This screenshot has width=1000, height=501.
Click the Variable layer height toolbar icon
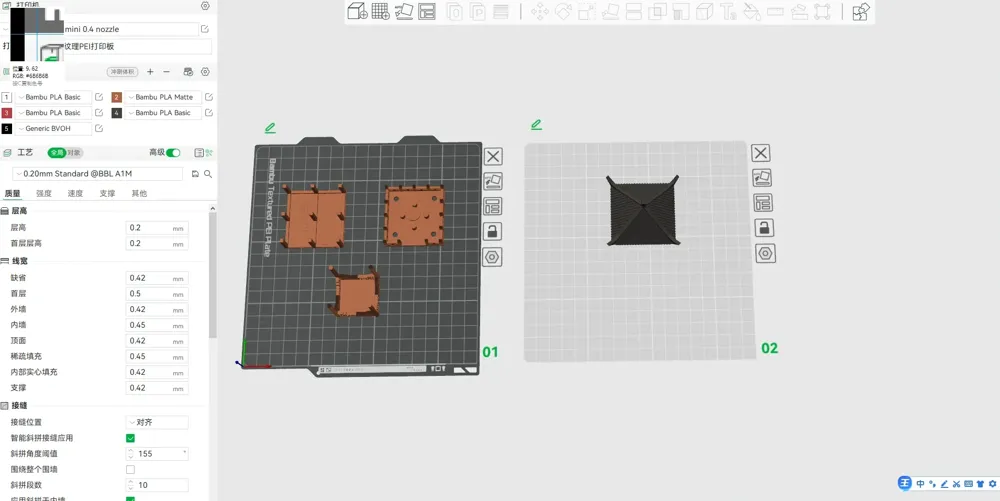(x=501, y=11)
